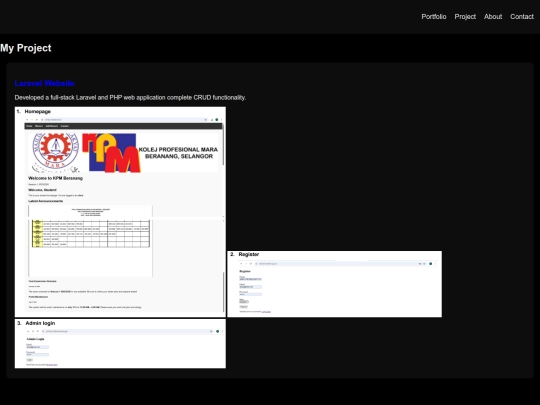Click 'Welcome to KPM Beranang' heading

[x=55, y=178]
